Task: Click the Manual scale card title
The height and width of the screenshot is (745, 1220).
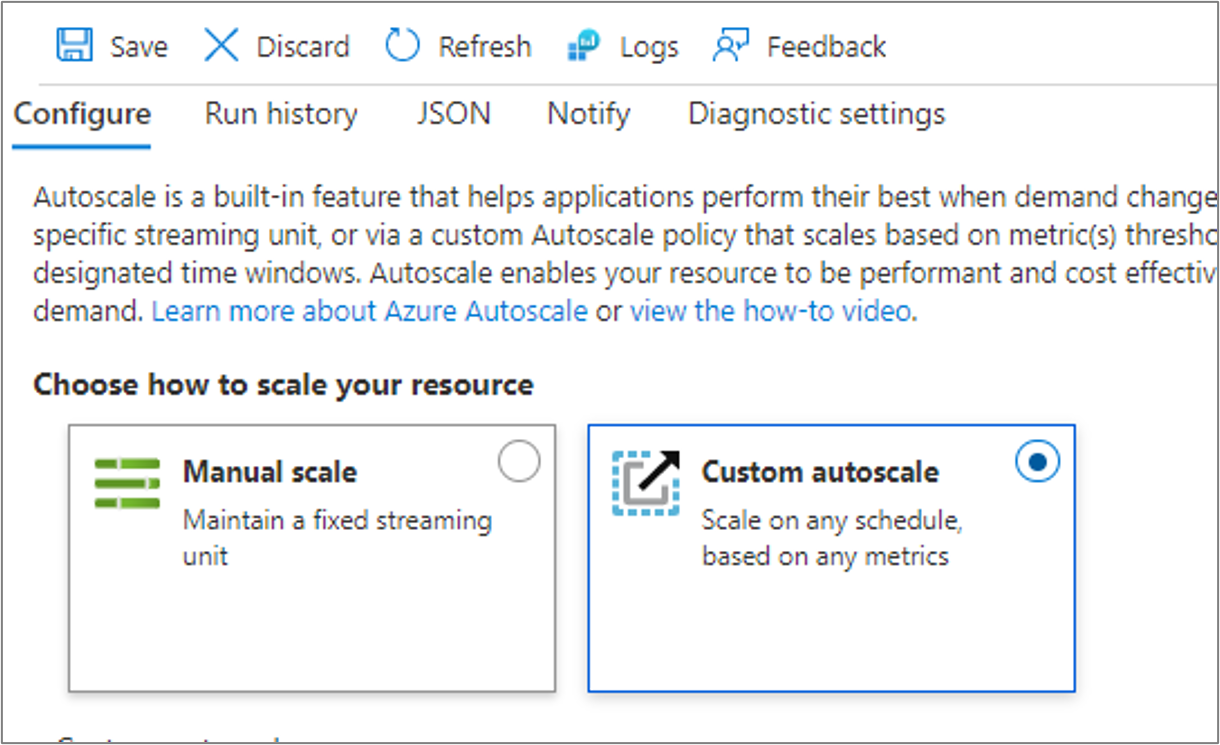Action: [x=270, y=472]
